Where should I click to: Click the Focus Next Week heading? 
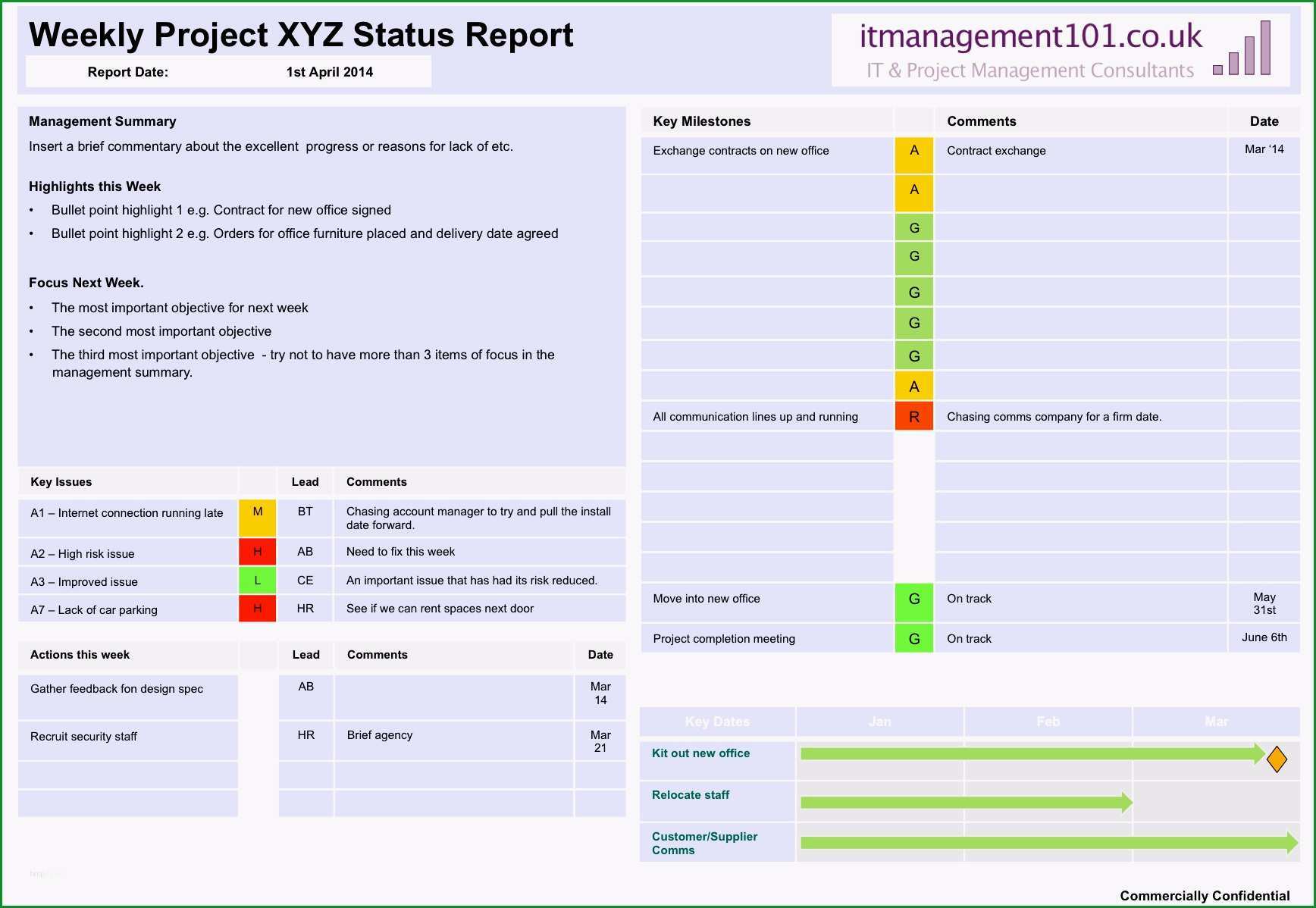(86, 283)
